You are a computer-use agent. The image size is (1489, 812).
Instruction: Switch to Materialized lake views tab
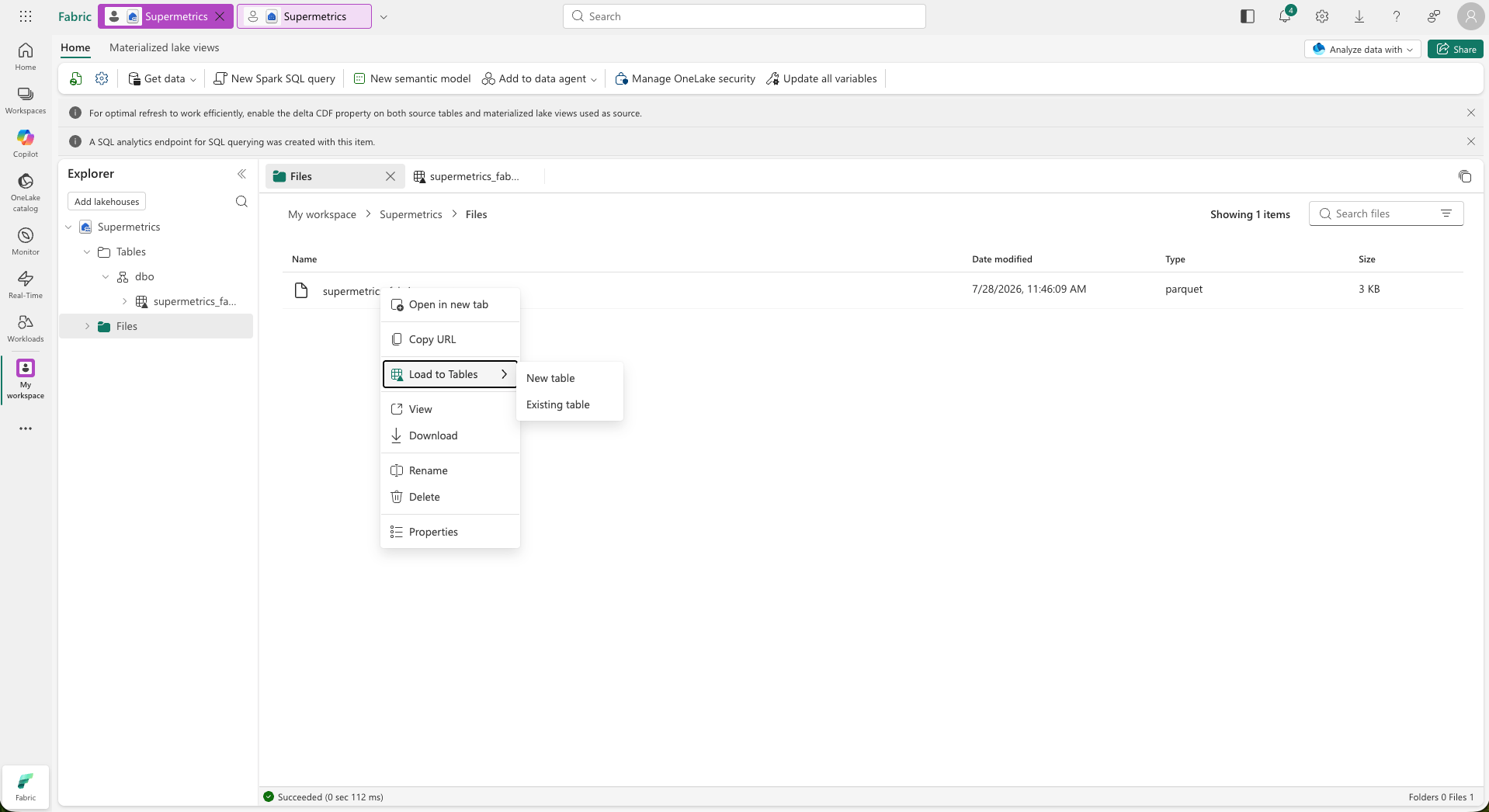point(164,48)
